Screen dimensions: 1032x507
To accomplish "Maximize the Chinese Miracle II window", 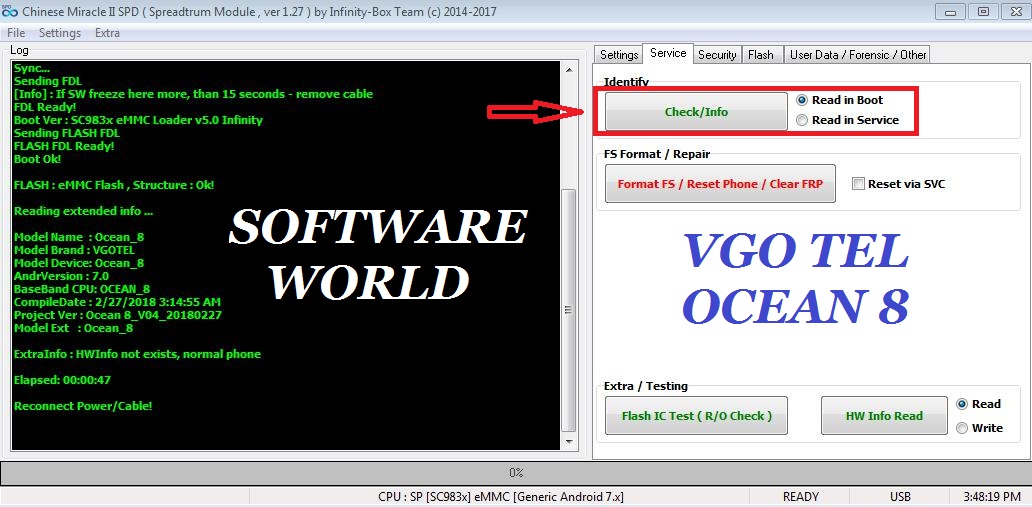I will coord(983,11).
